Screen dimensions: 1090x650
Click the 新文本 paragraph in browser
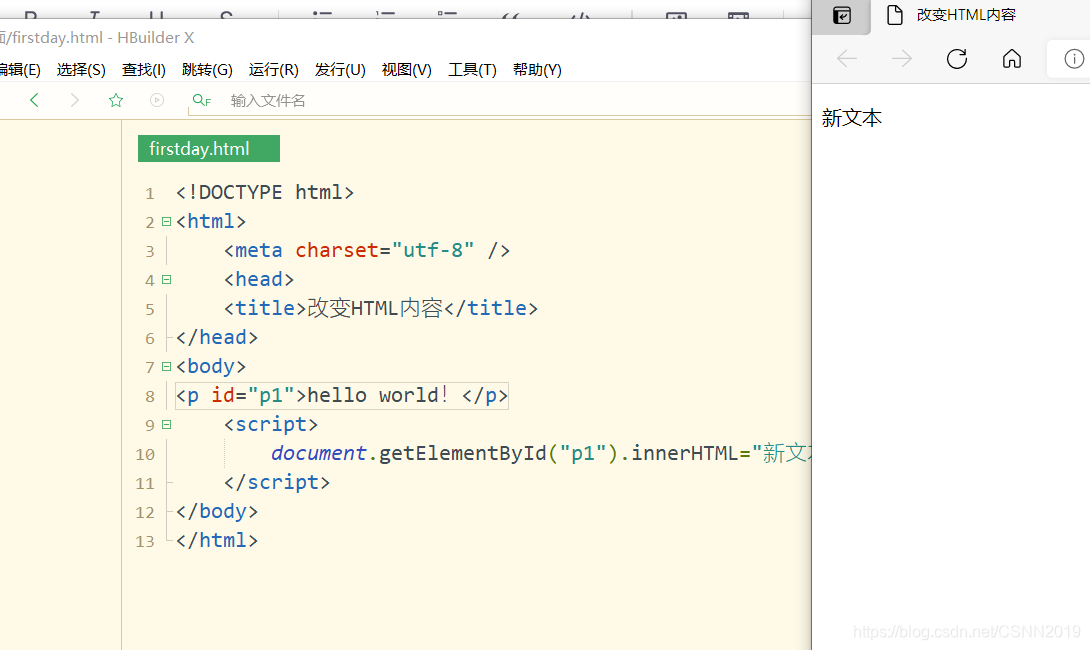852,118
